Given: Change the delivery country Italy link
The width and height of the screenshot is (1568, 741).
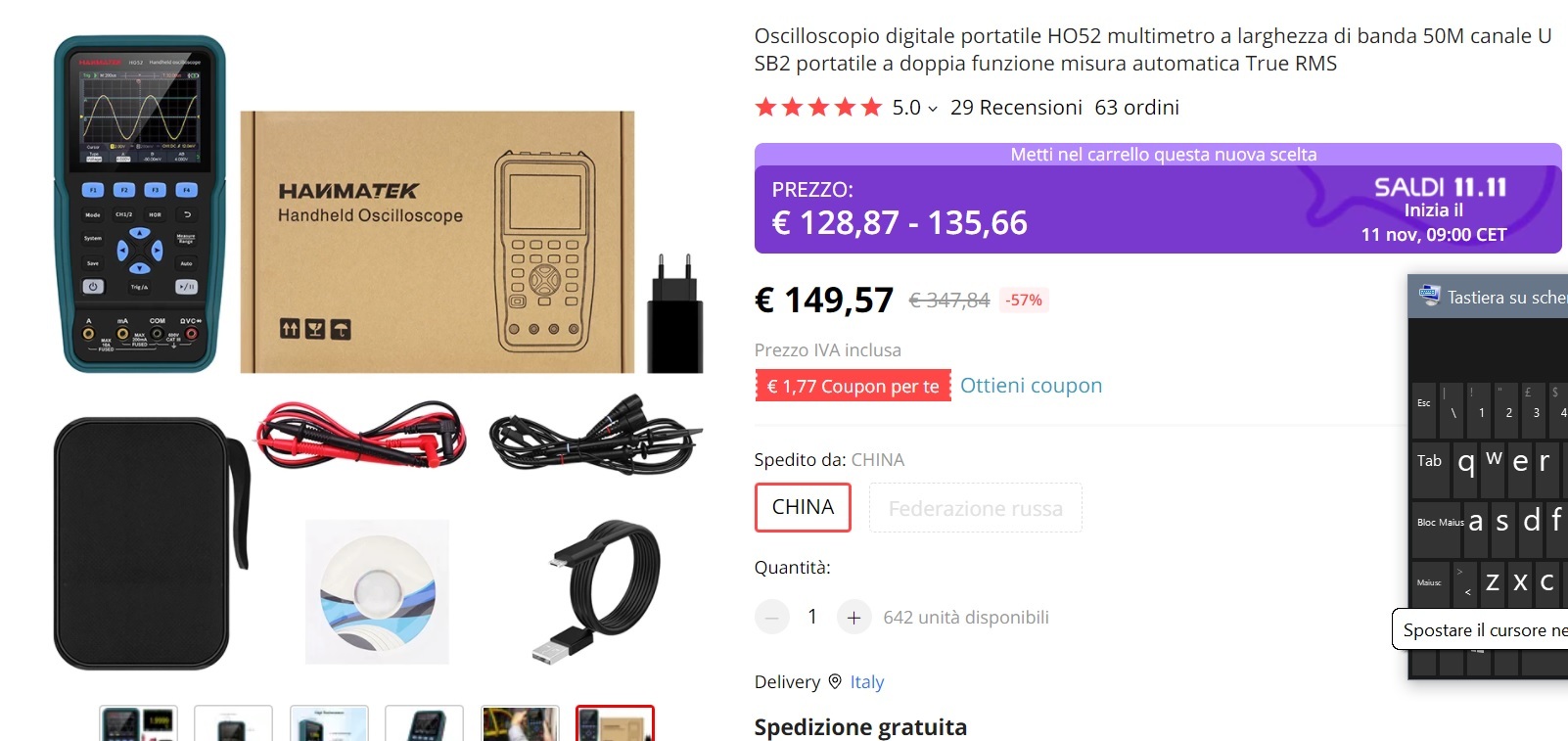Looking at the screenshot, I should pyautogui.click(x=866, y=682).
